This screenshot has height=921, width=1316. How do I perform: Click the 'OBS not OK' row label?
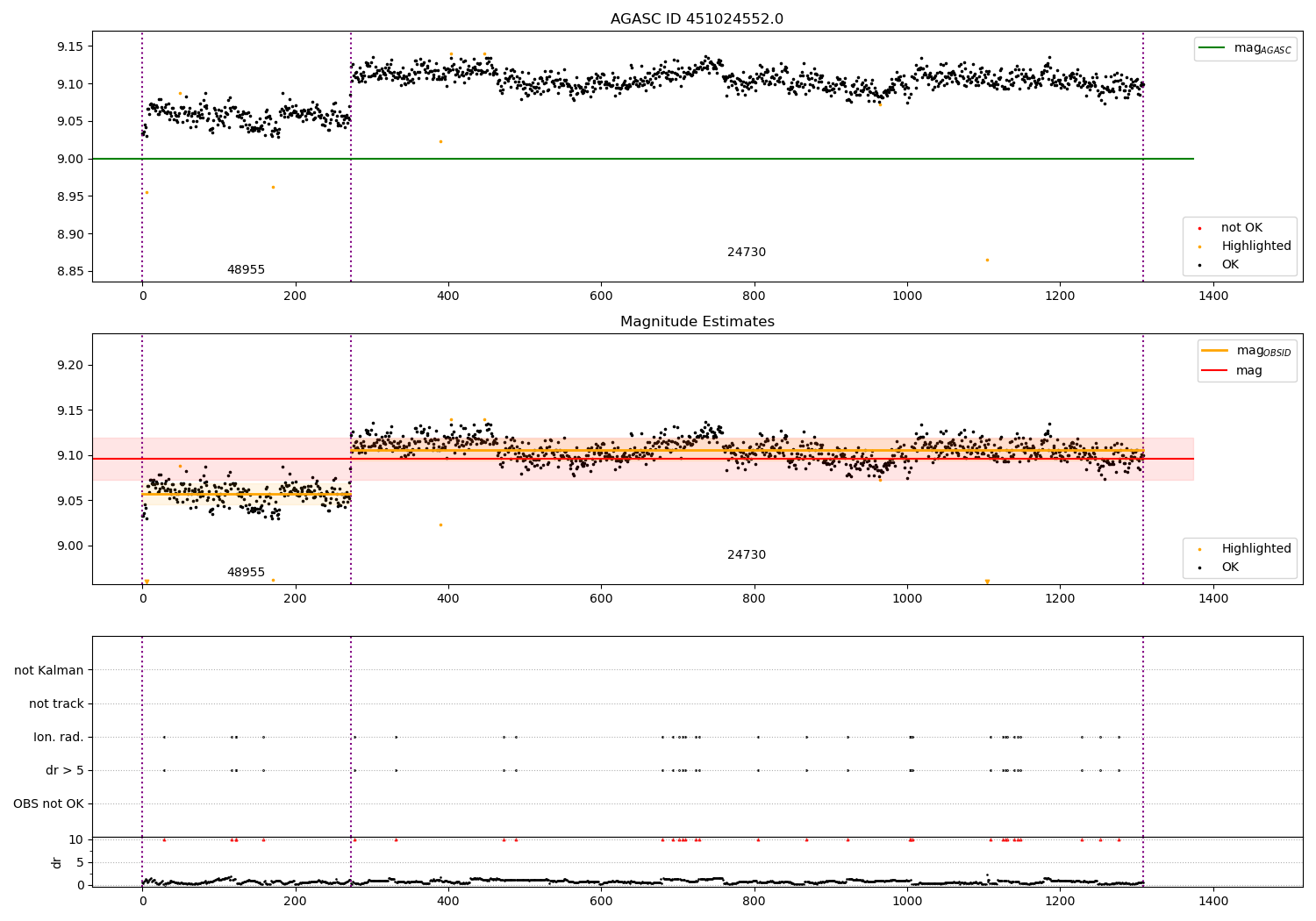(x=48, y=803)
